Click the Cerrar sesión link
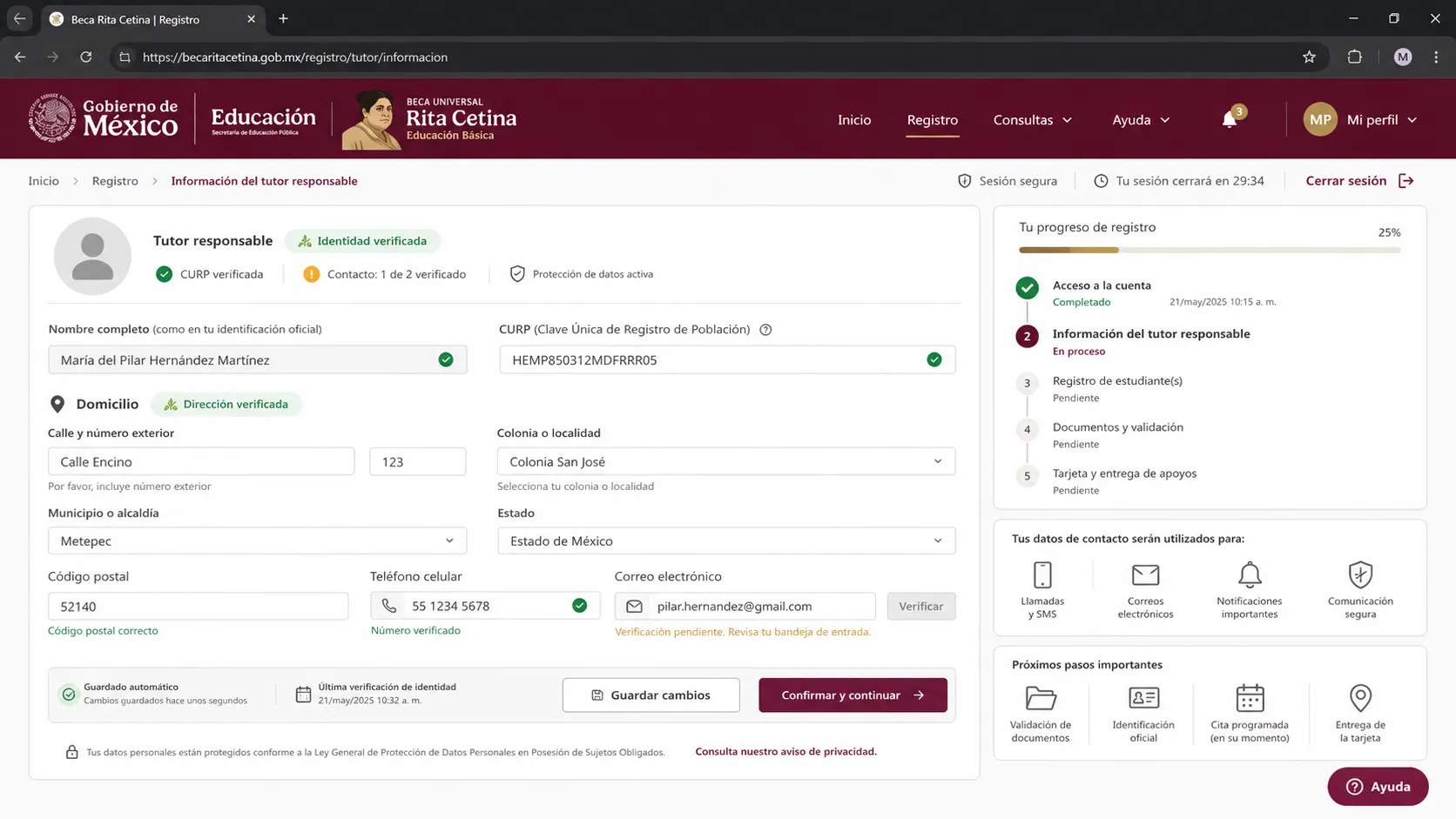This screenshot has width=1456, height=819. tap(1345, 181)
